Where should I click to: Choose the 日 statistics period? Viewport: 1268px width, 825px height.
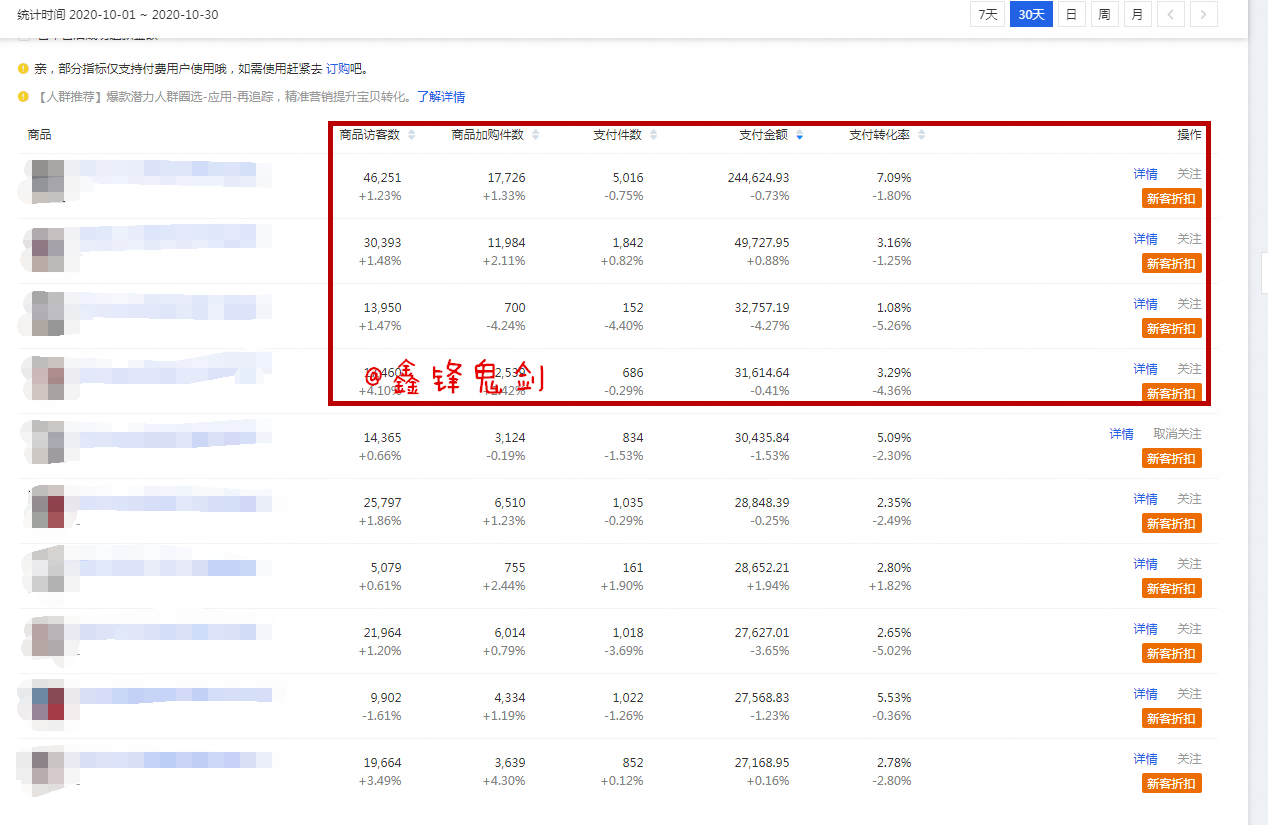coord(1071,14)
